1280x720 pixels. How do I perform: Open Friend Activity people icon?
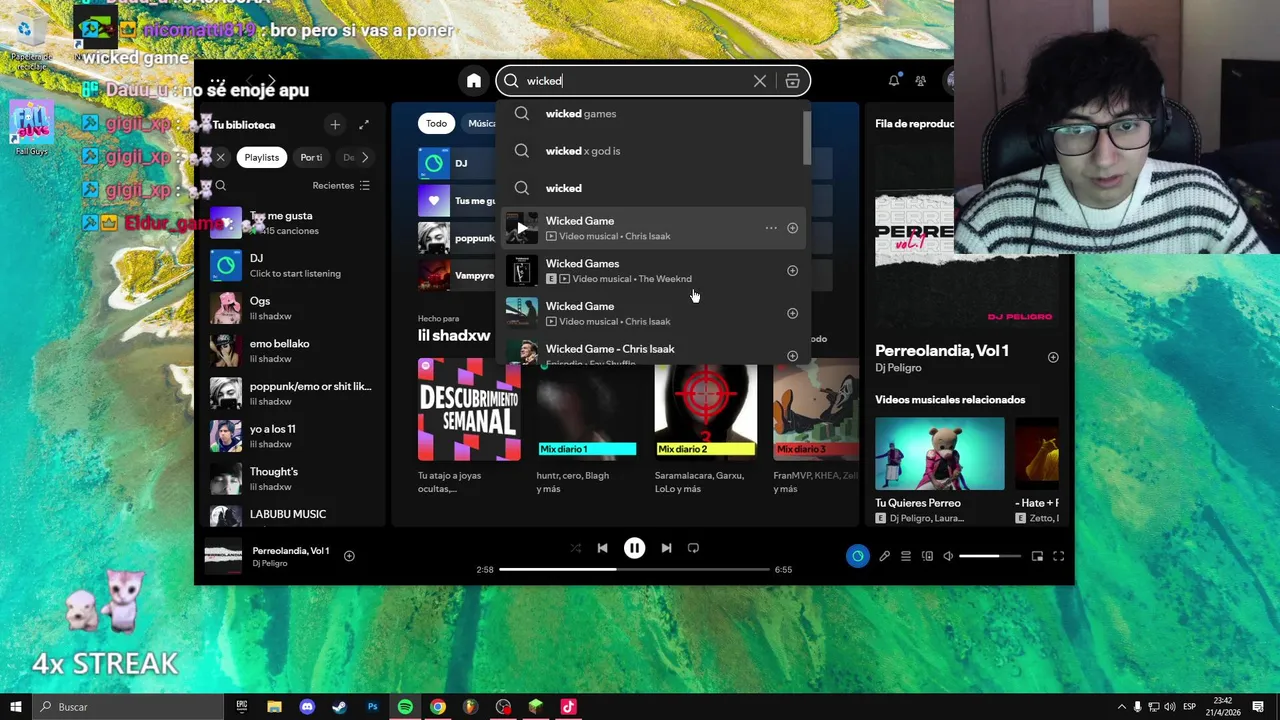pos(920,81)
